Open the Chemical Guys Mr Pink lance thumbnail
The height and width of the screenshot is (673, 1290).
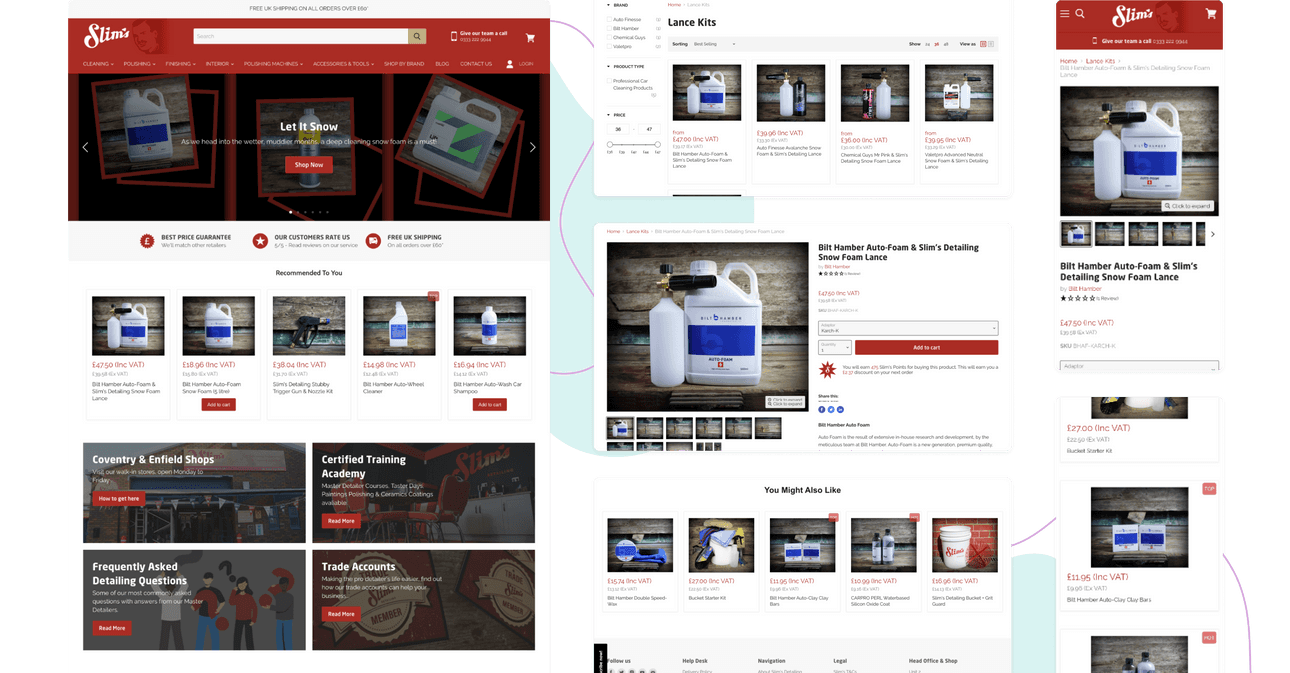(875, 93)
